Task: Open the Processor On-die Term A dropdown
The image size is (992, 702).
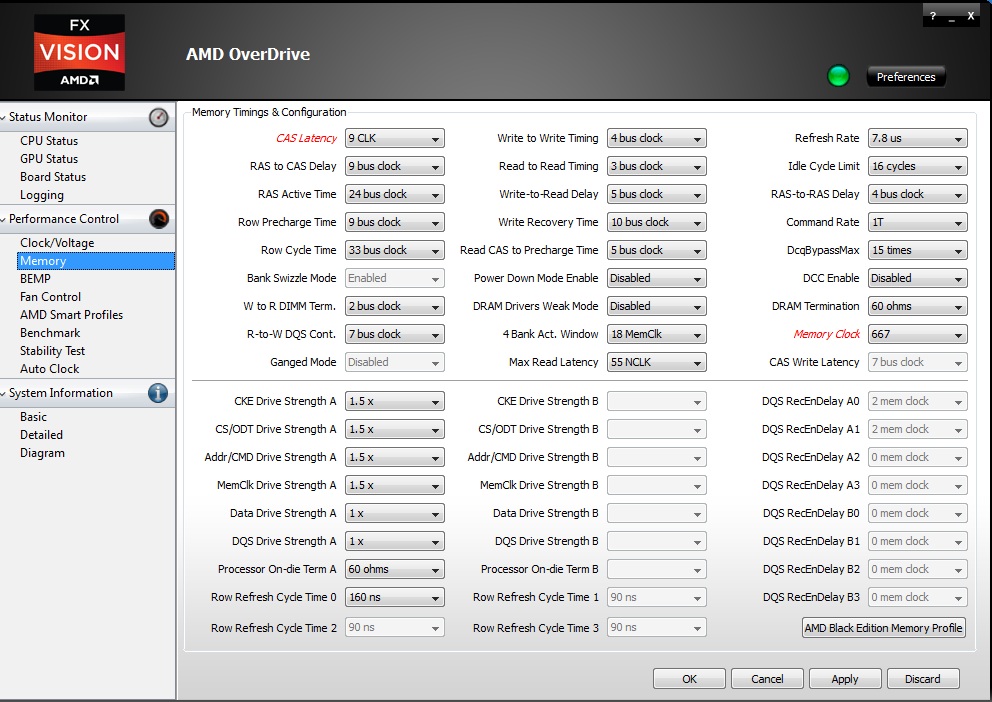Action: coord(395,569)
